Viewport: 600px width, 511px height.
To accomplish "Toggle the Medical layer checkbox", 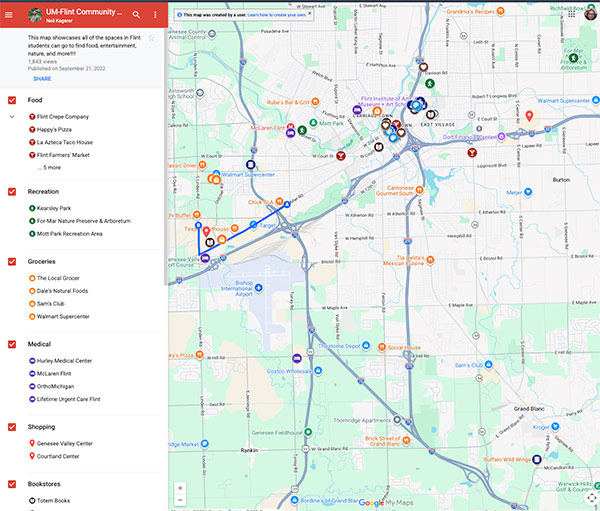I will click(x=12, y=344).
